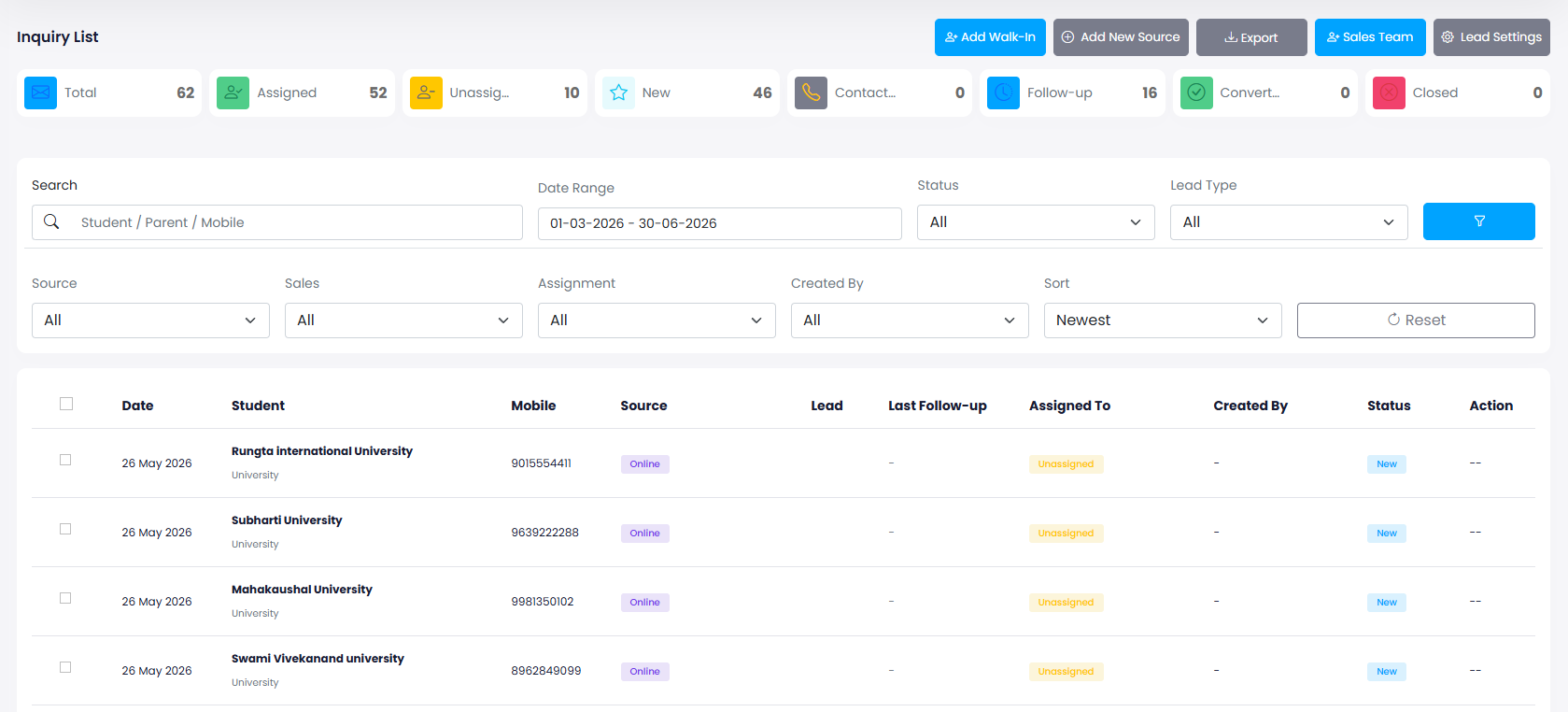Click mobile number 9981350102
1568x712 pixels.
543,602
